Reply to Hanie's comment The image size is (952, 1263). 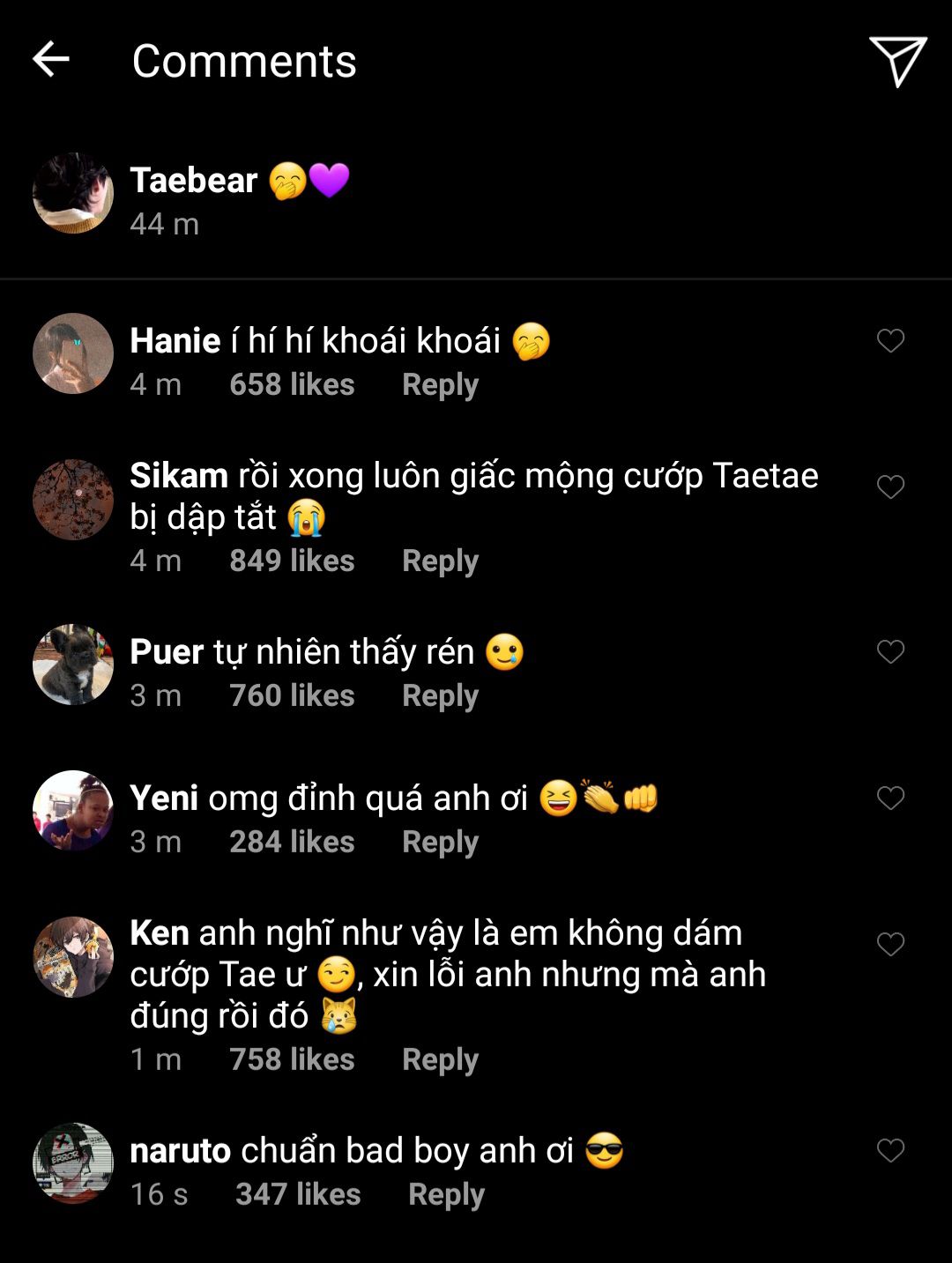[440, 385]
